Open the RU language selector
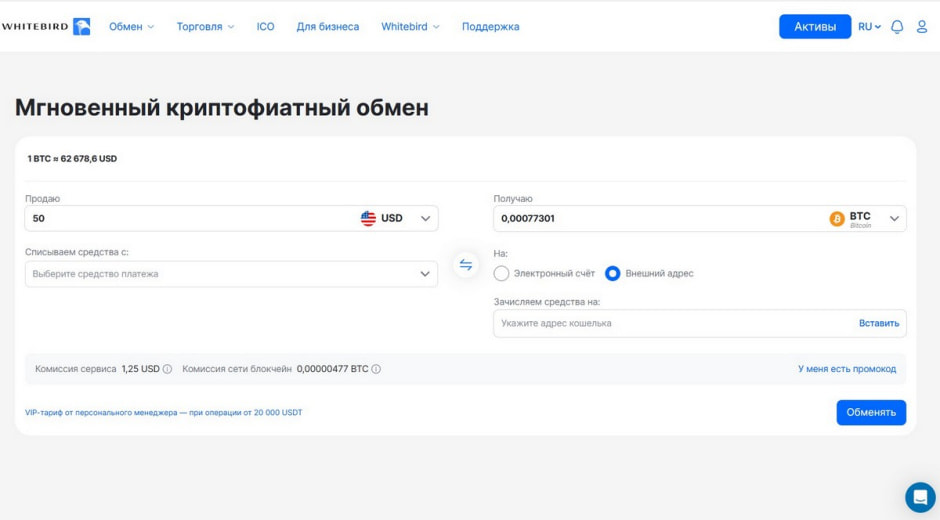 coord(869,26)
